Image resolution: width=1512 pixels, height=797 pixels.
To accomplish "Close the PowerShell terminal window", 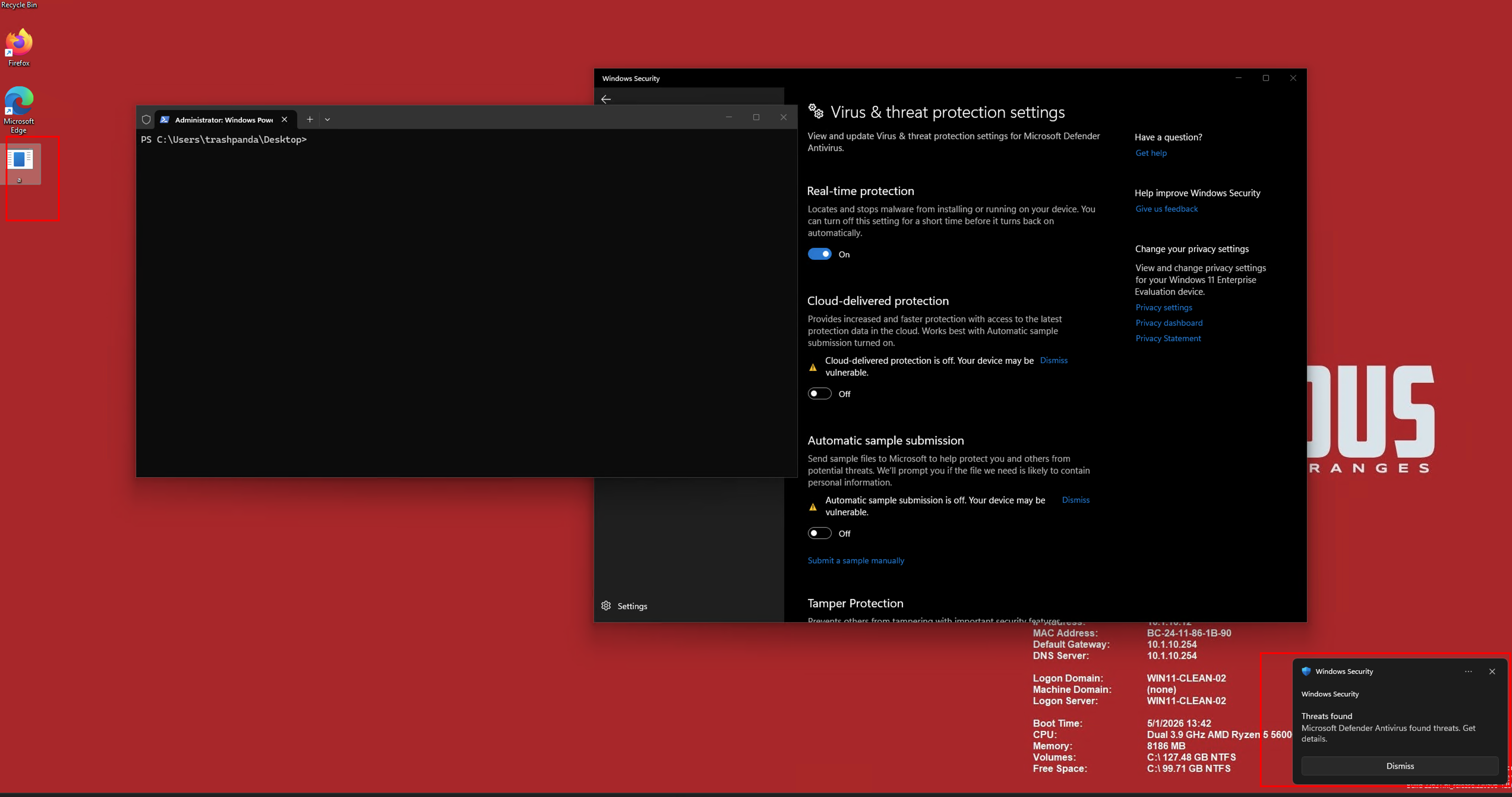I will [x=783, y=117].
